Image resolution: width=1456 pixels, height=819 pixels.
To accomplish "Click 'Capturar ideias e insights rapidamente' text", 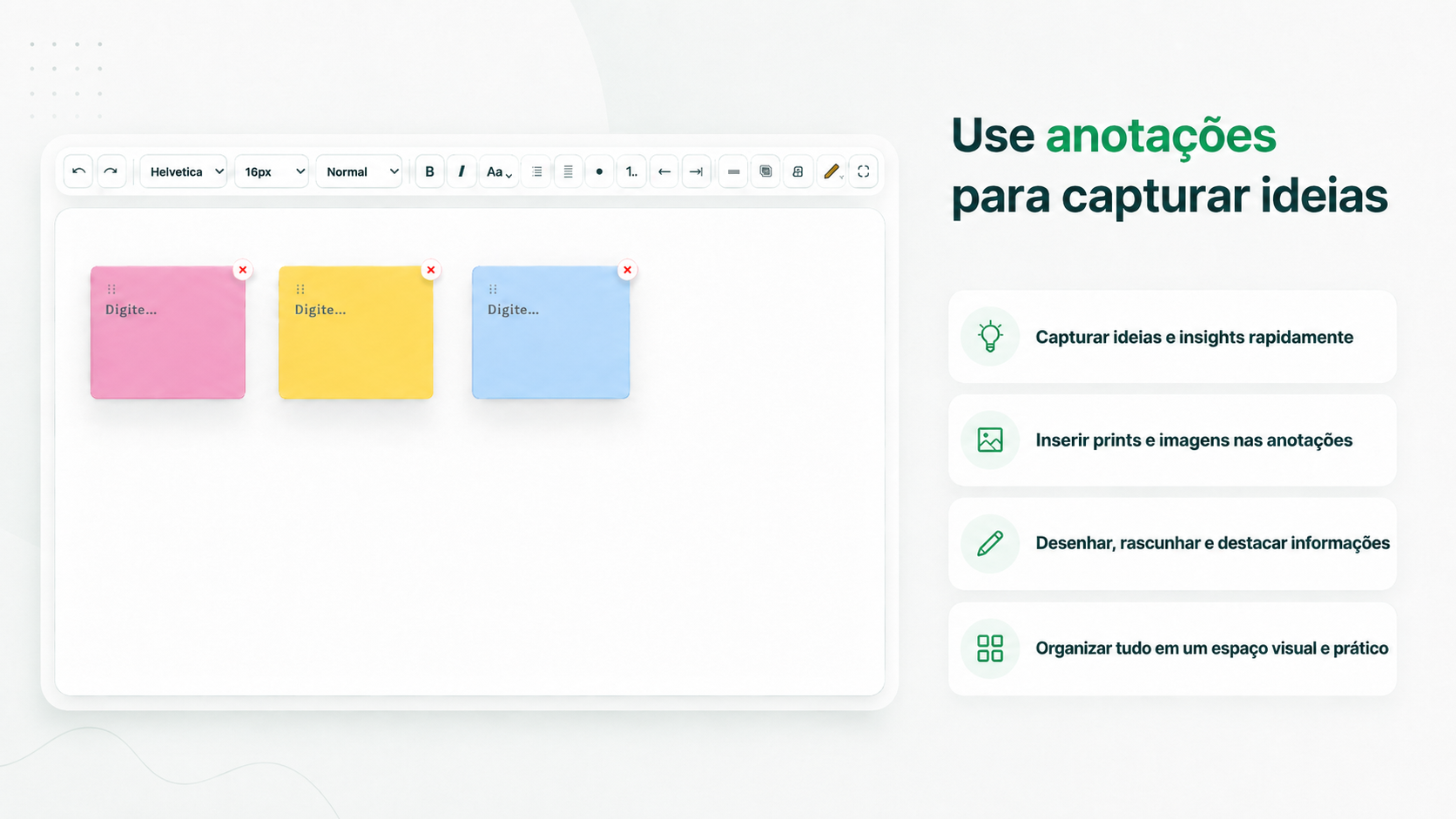I will point(1194,338).
